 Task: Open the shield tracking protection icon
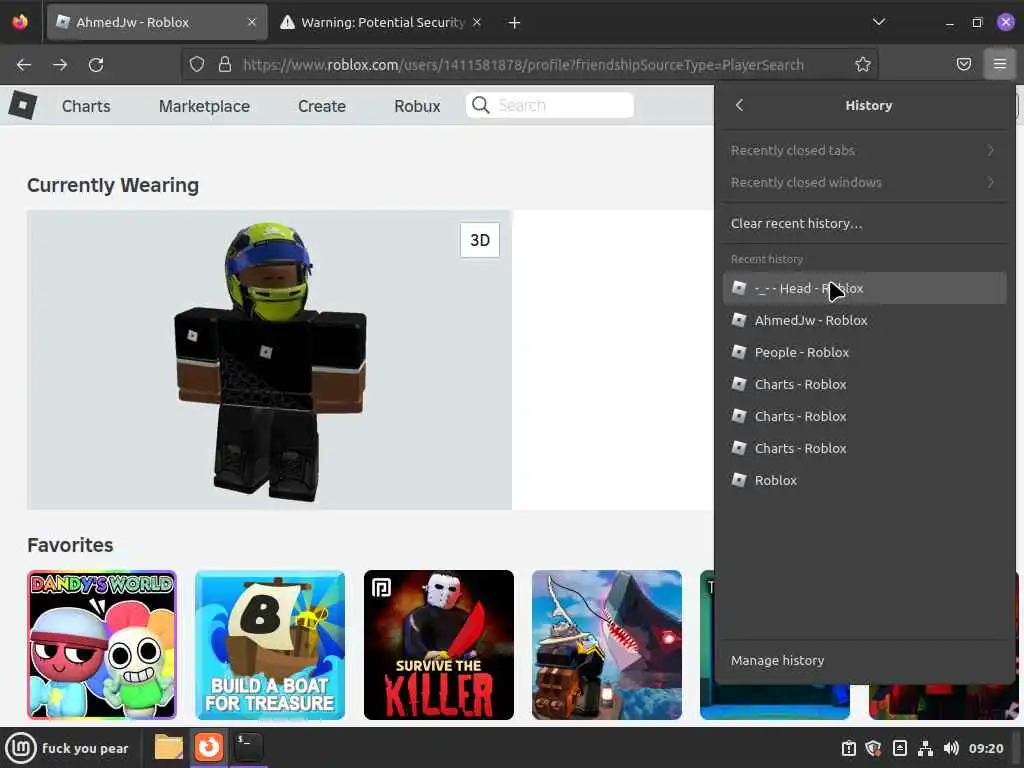coord(197,64)
